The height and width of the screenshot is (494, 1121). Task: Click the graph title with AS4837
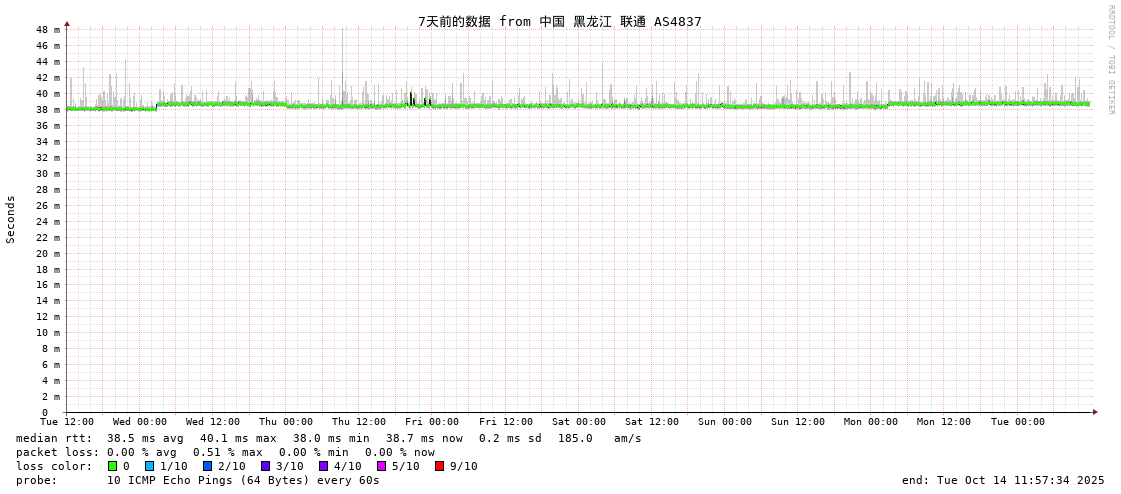559,22
